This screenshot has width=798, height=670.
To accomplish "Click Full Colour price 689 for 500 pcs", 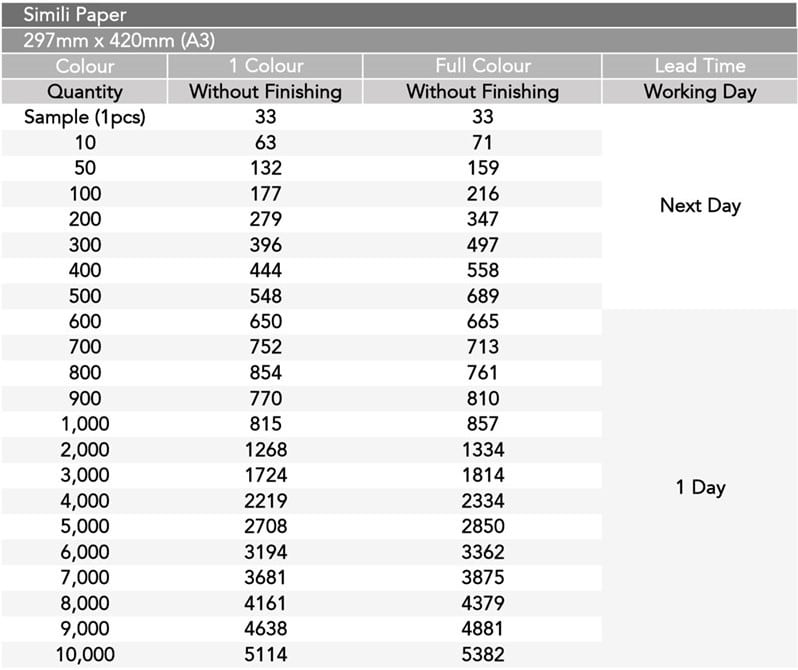I will pos(482,296).
